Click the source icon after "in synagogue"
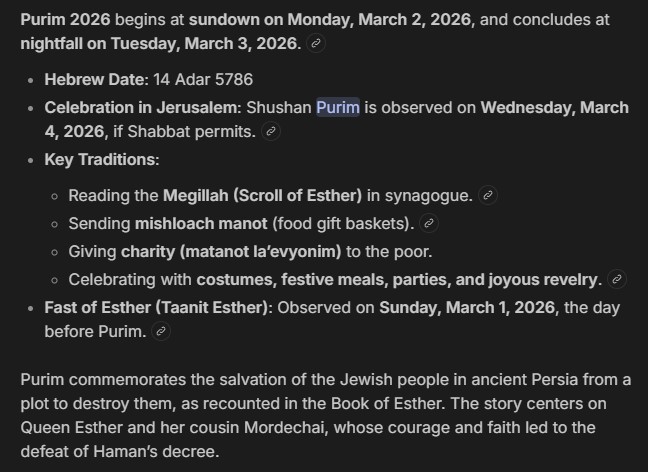 [x=489, y=195]
